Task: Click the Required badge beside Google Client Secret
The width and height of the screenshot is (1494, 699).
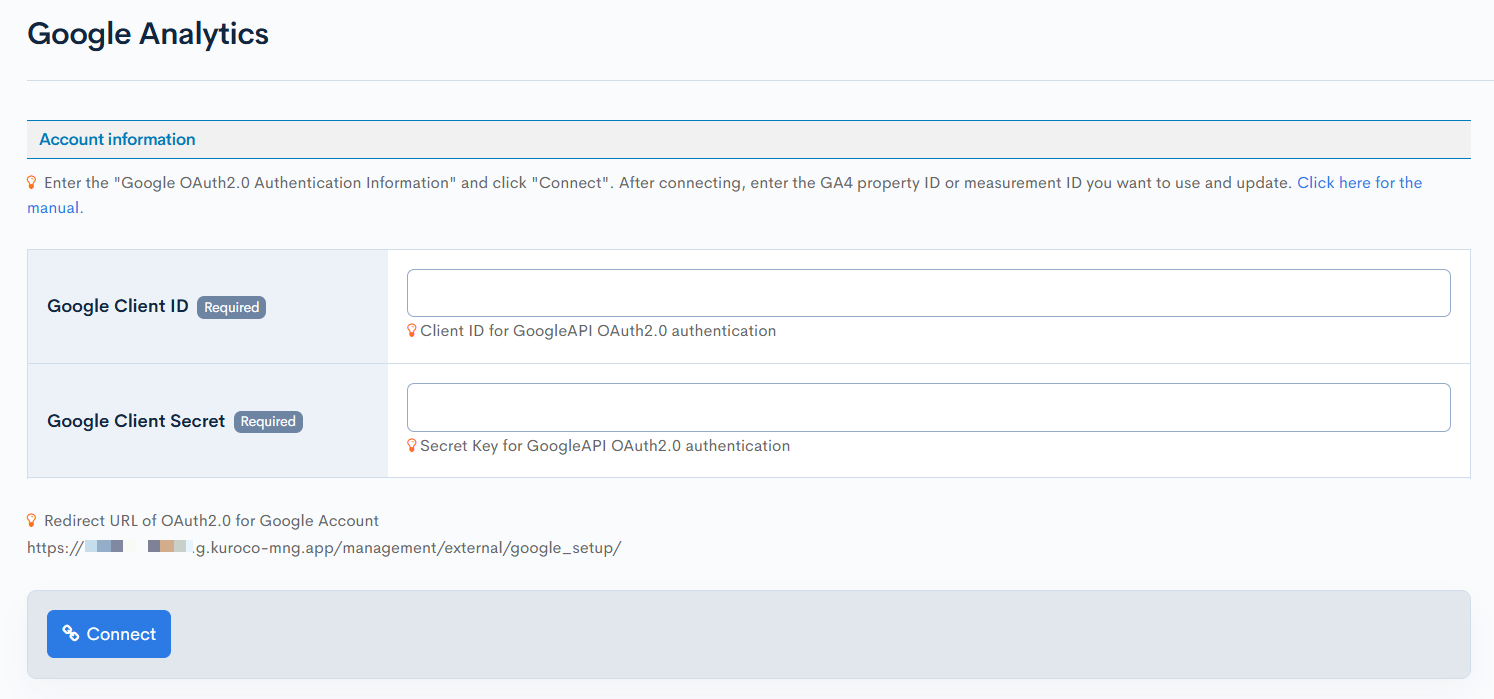Action: (268, 421)
